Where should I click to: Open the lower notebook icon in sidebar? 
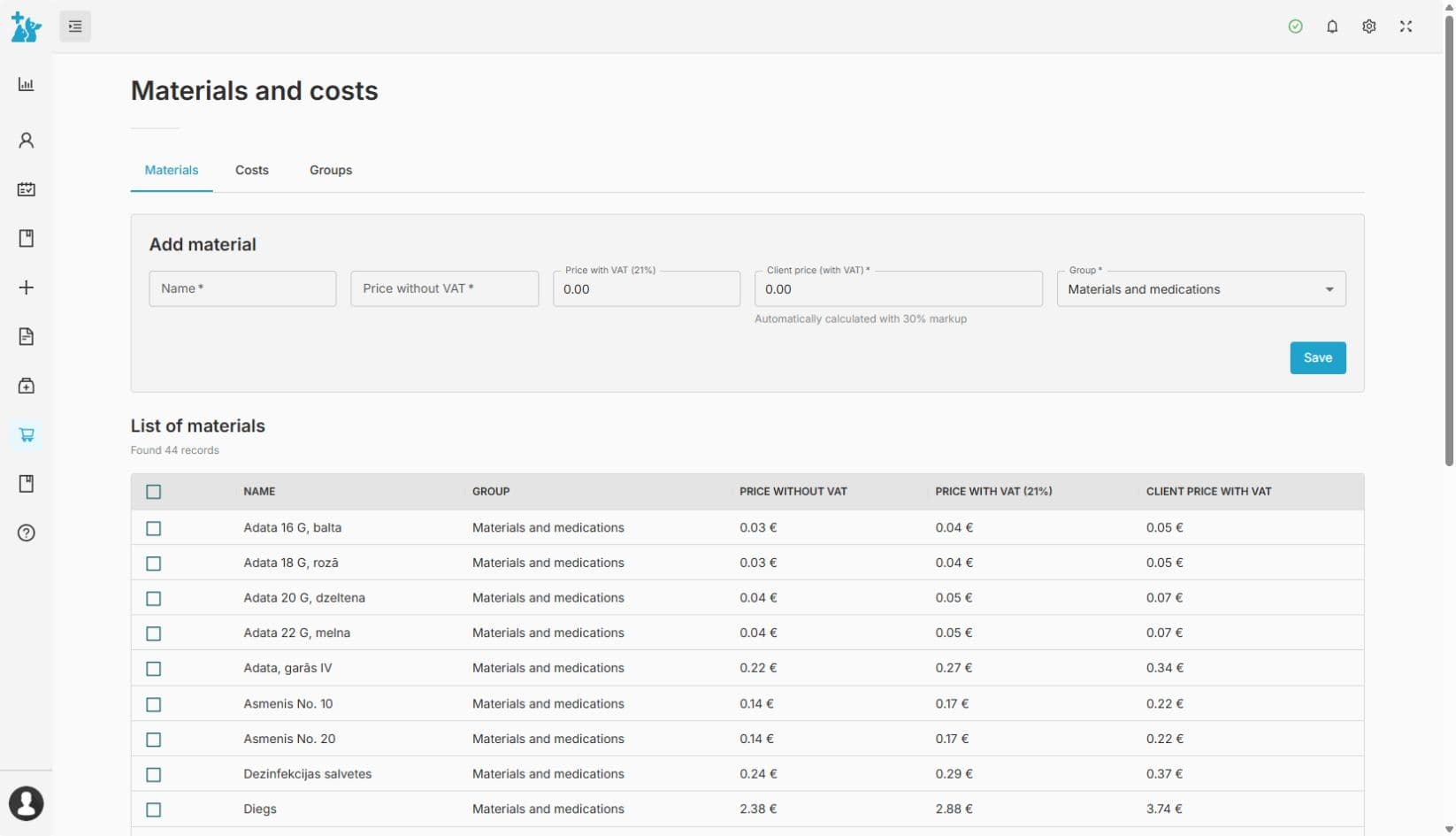tap(27, 484)
